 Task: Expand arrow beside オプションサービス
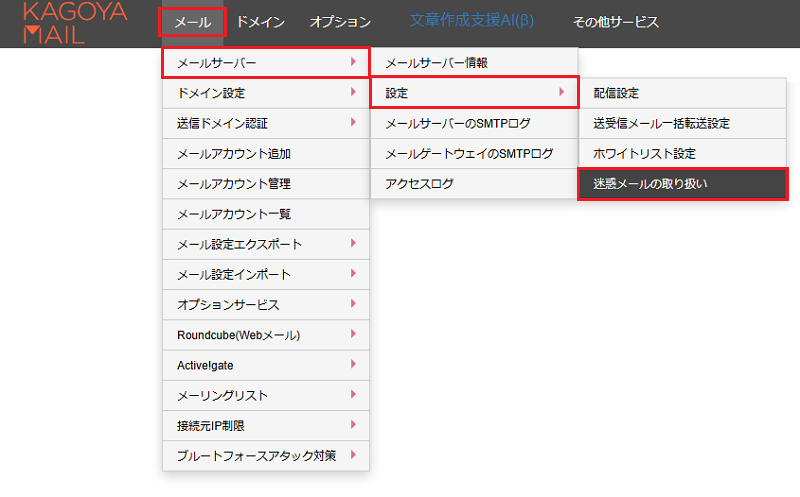pos(353,304)
